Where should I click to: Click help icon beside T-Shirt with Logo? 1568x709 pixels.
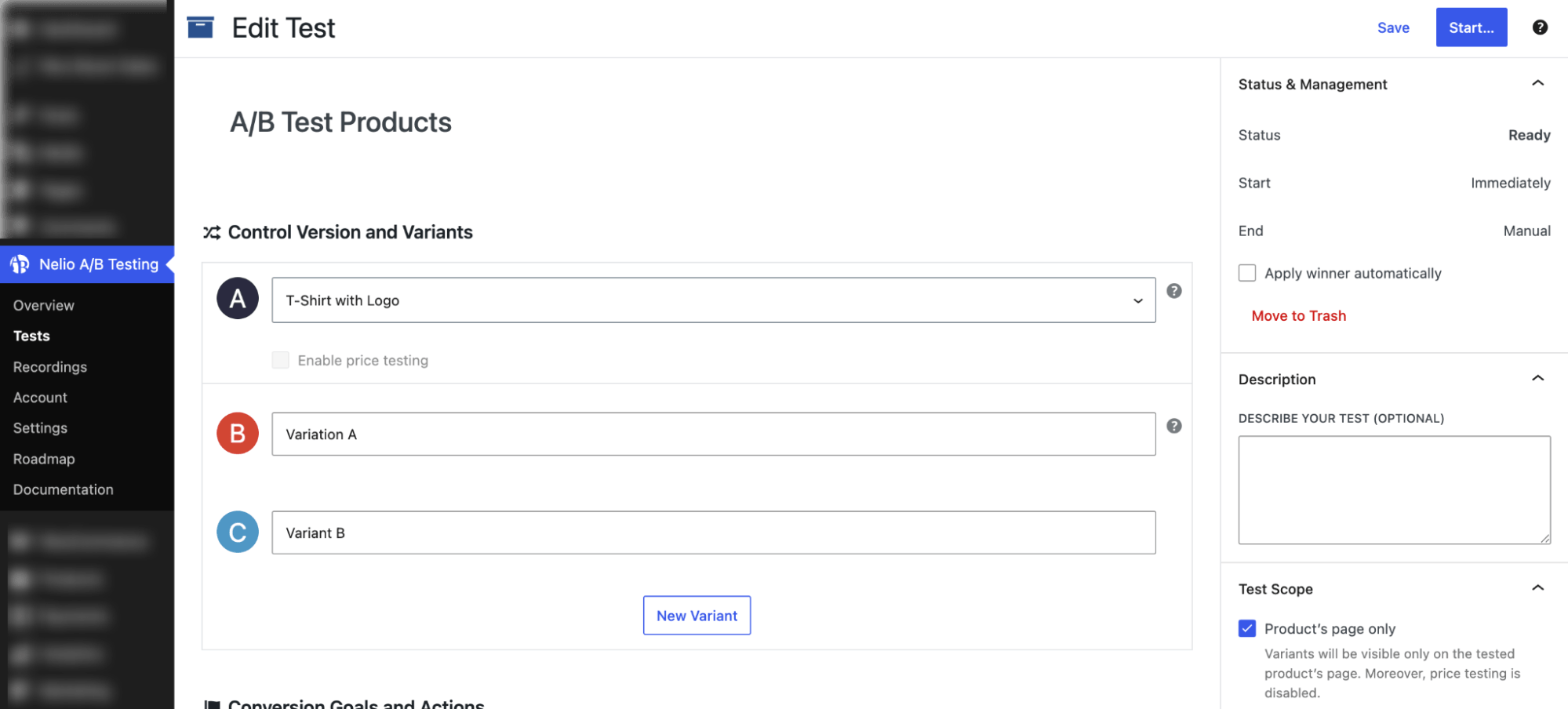point(1174,291)
